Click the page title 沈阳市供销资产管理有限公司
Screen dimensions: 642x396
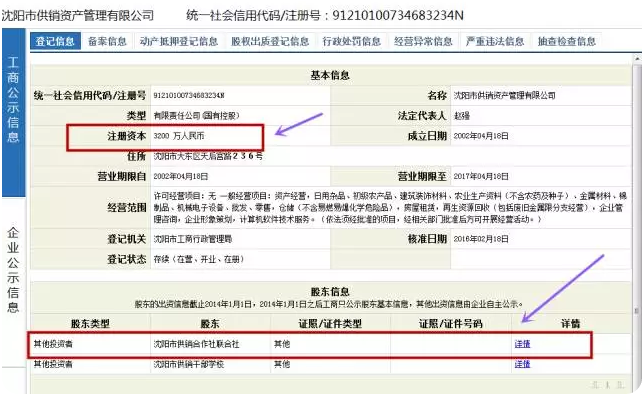(77, 16)
